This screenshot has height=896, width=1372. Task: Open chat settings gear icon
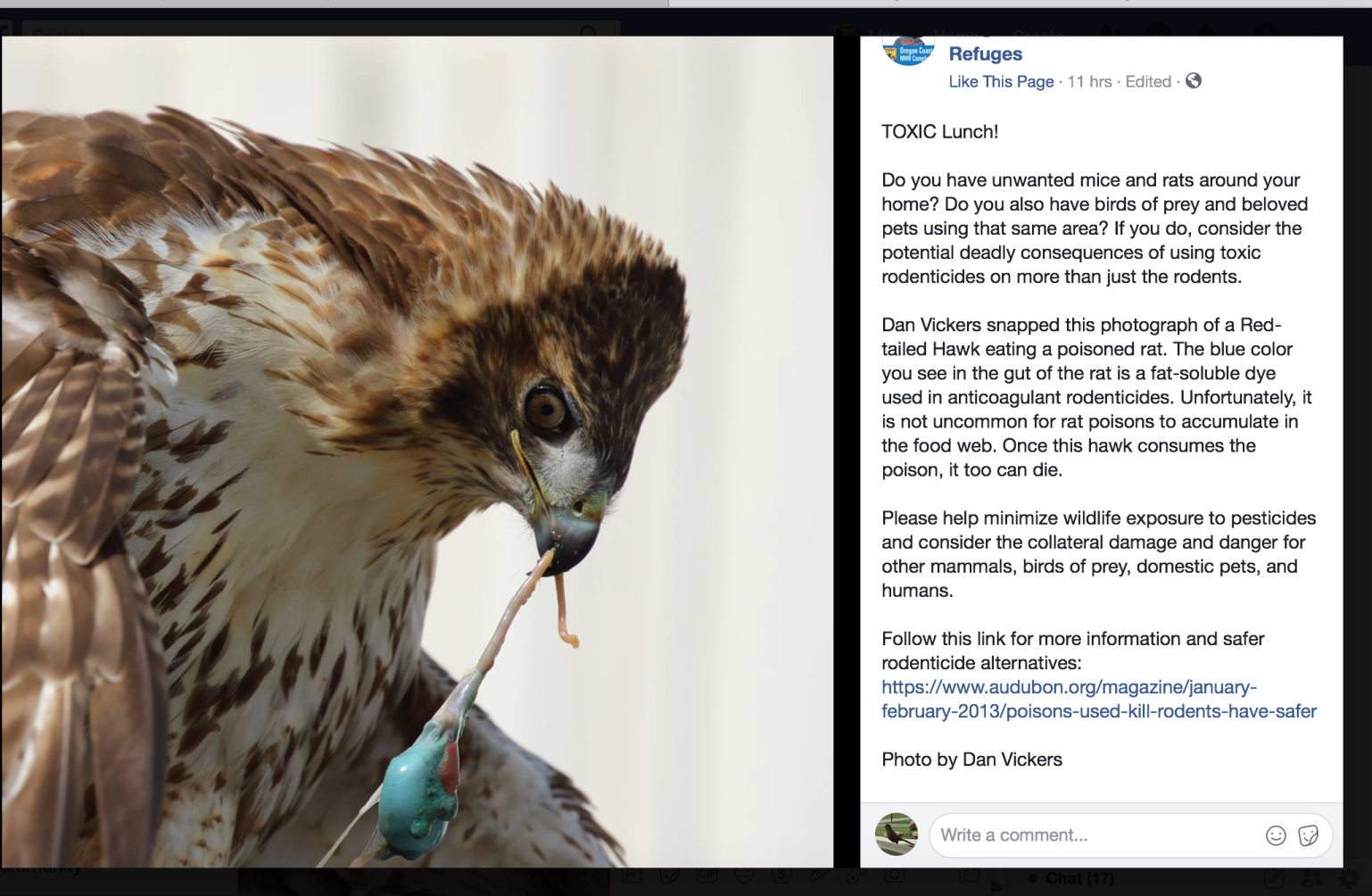tap(1353, 880)
